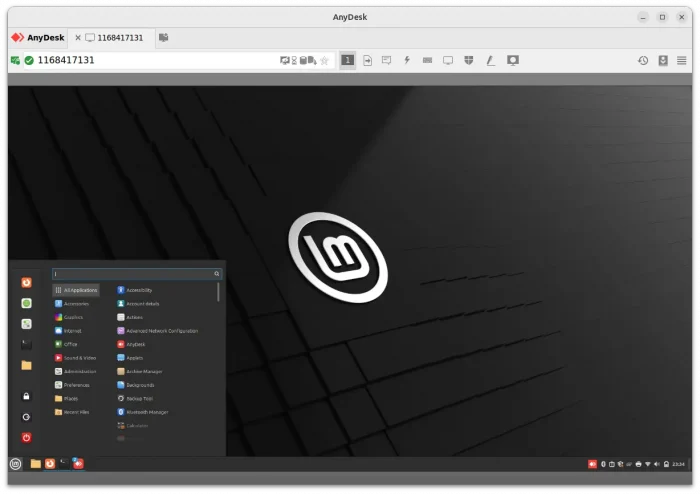The height and width of the screenshot is (494, 700).
Task: Click the Log Out icon in menu
Action: 26,417
